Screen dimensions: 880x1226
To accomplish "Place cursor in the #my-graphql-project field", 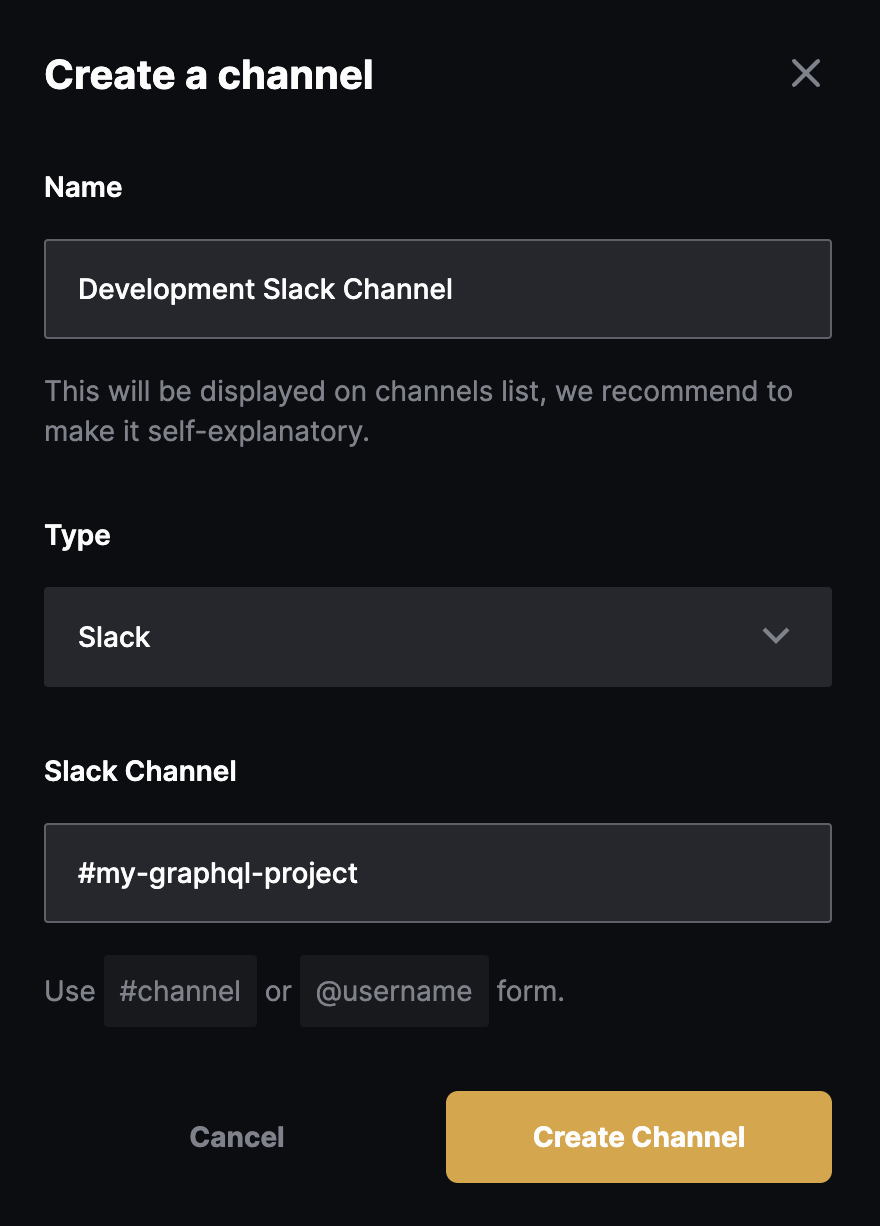I will coord(438,873).
